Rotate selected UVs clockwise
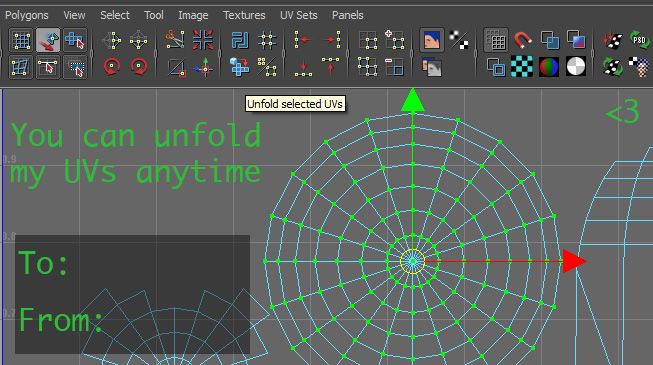 click(139, 67)
